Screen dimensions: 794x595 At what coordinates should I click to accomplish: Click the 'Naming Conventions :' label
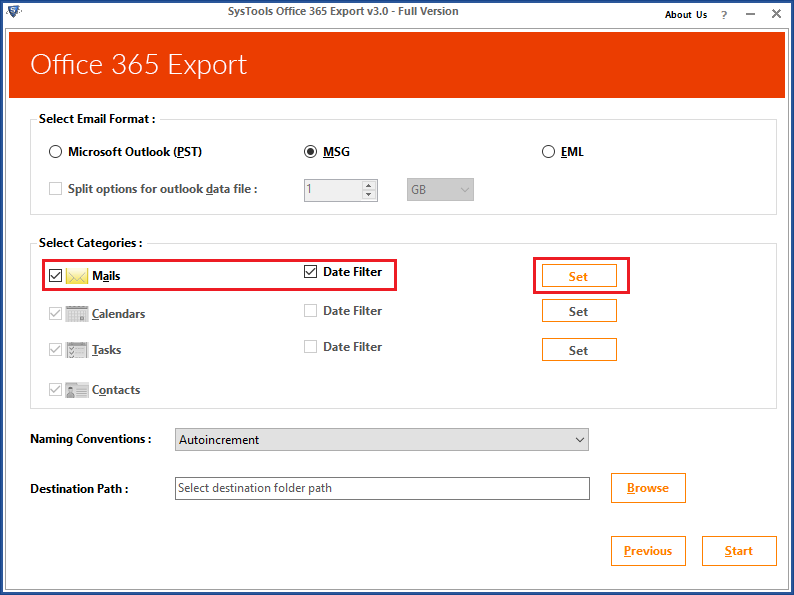(x=91, y=439)
